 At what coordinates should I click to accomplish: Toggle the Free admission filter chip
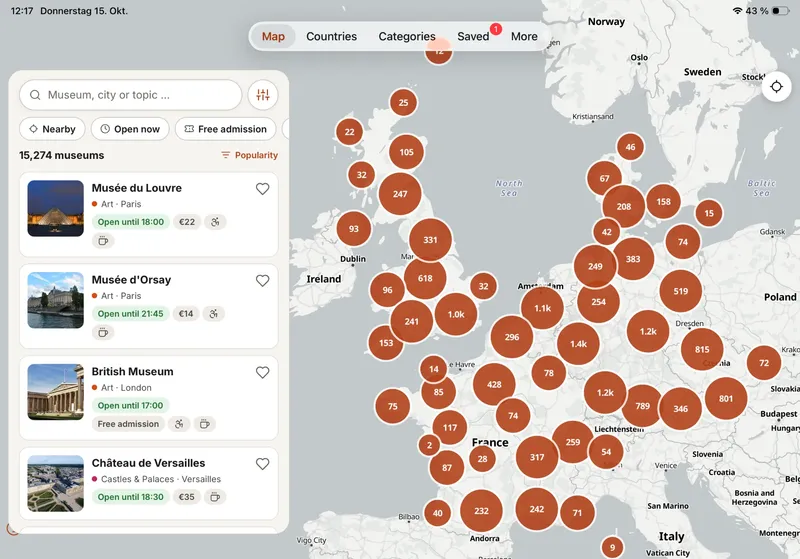point(226,129)
